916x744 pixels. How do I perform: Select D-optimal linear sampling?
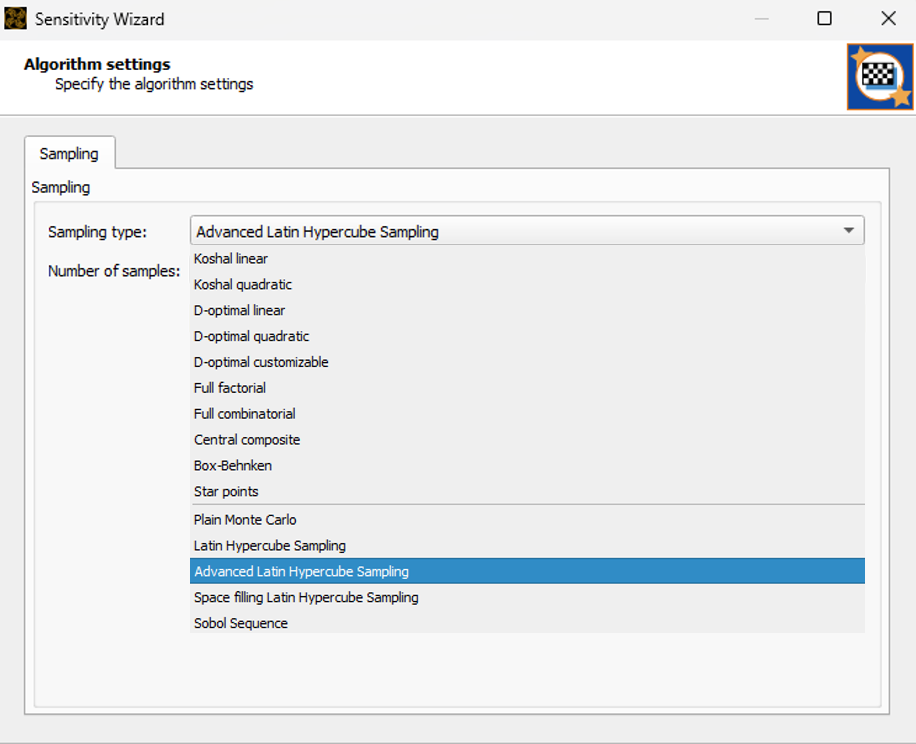coord(240,310)
